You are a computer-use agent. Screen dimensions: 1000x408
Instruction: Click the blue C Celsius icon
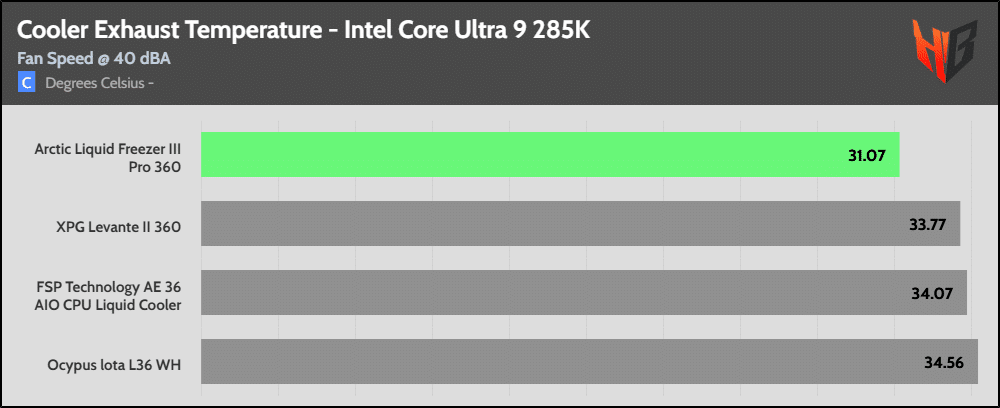point(27,82)
